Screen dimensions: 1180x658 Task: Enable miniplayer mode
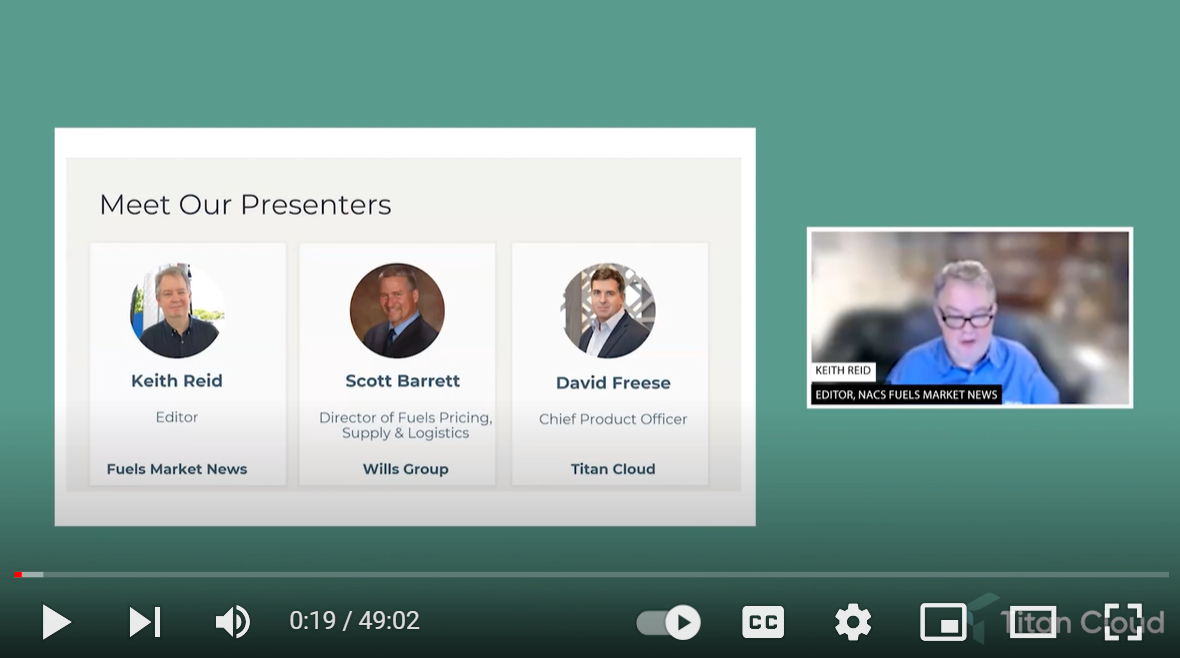point(943,623)
